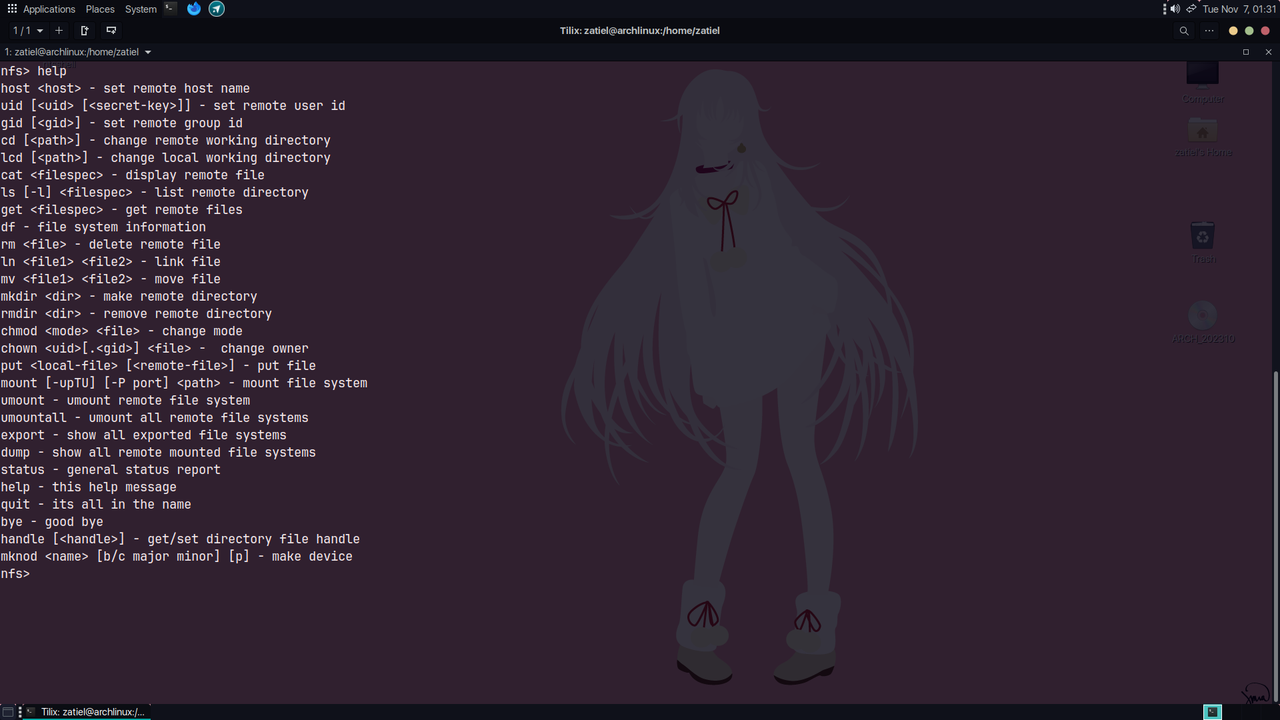The height and width of the screenshot is (720, 1280).
Task: Open a new terminal session with the plus icon
Action: click(x=58, y=31)
